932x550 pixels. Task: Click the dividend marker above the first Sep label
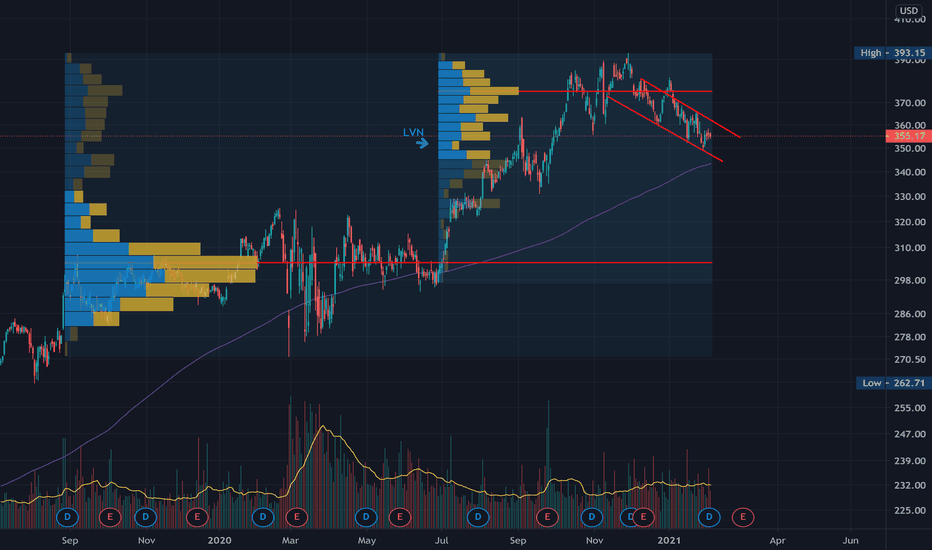tap(67, 517)
